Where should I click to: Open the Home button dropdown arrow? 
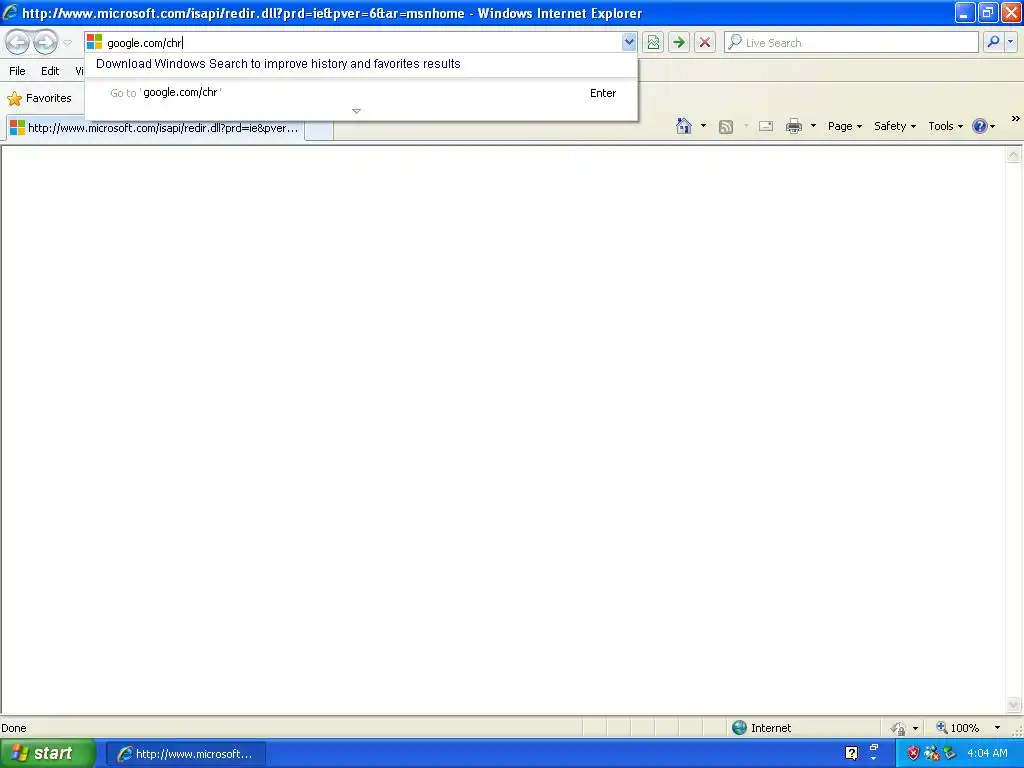tap(703, 126)
